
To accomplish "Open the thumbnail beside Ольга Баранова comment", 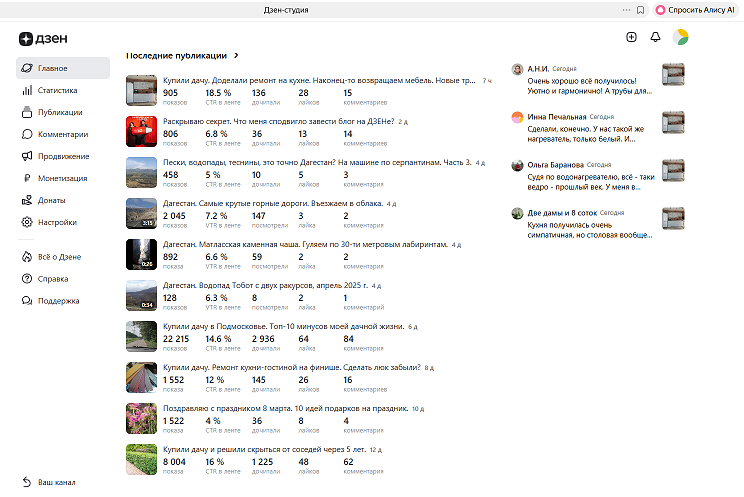I will tap(673, 170).
